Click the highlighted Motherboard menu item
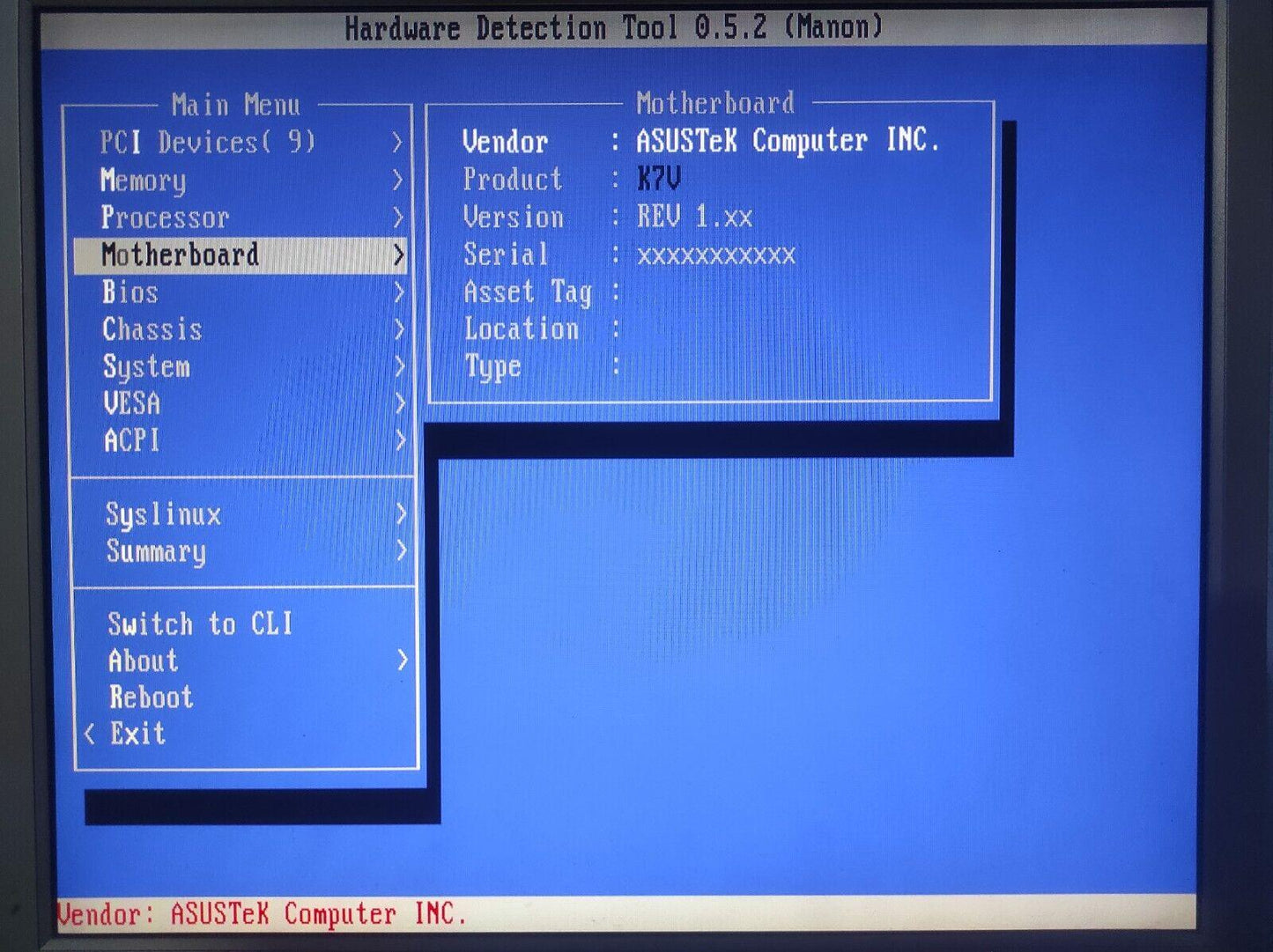 [181, 255]
